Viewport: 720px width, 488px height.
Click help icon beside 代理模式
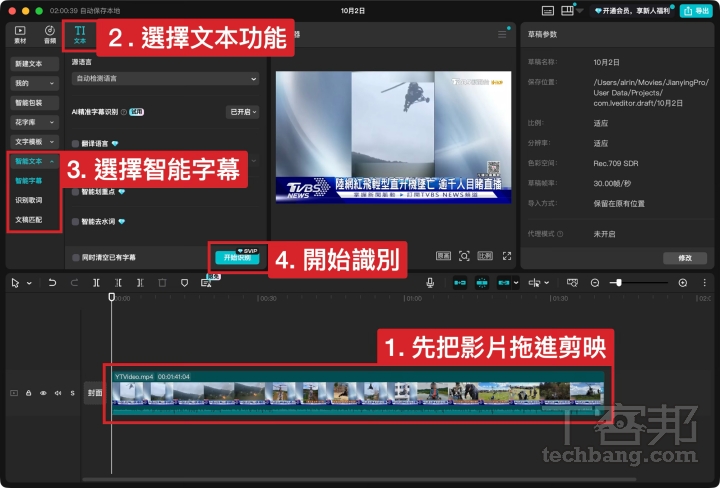click(x=560, y=234)
